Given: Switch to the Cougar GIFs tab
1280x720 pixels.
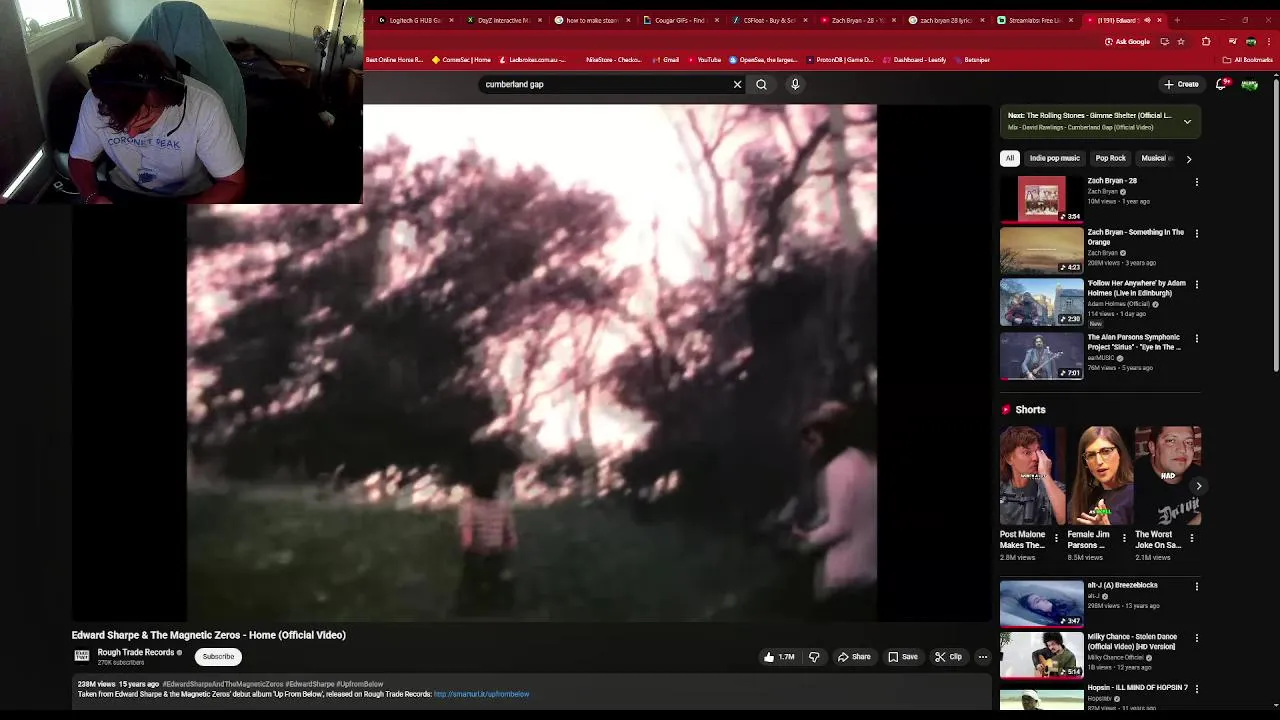Looking at the screenshot, I should tap(679, 20).
